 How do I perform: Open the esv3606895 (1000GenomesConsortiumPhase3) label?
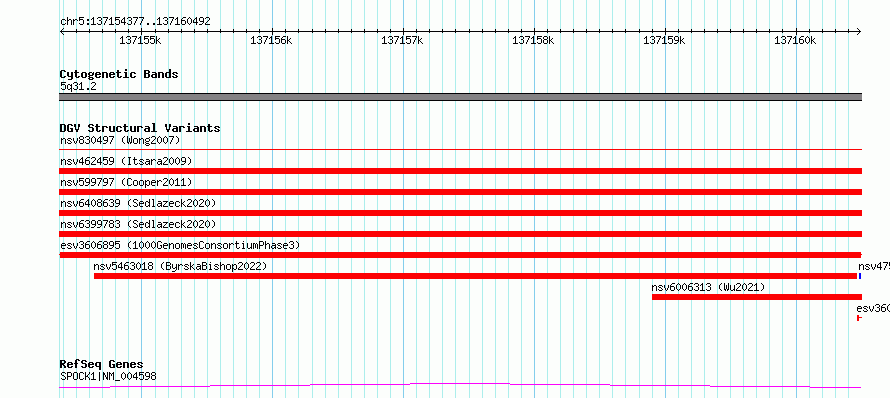coord(180,245)
